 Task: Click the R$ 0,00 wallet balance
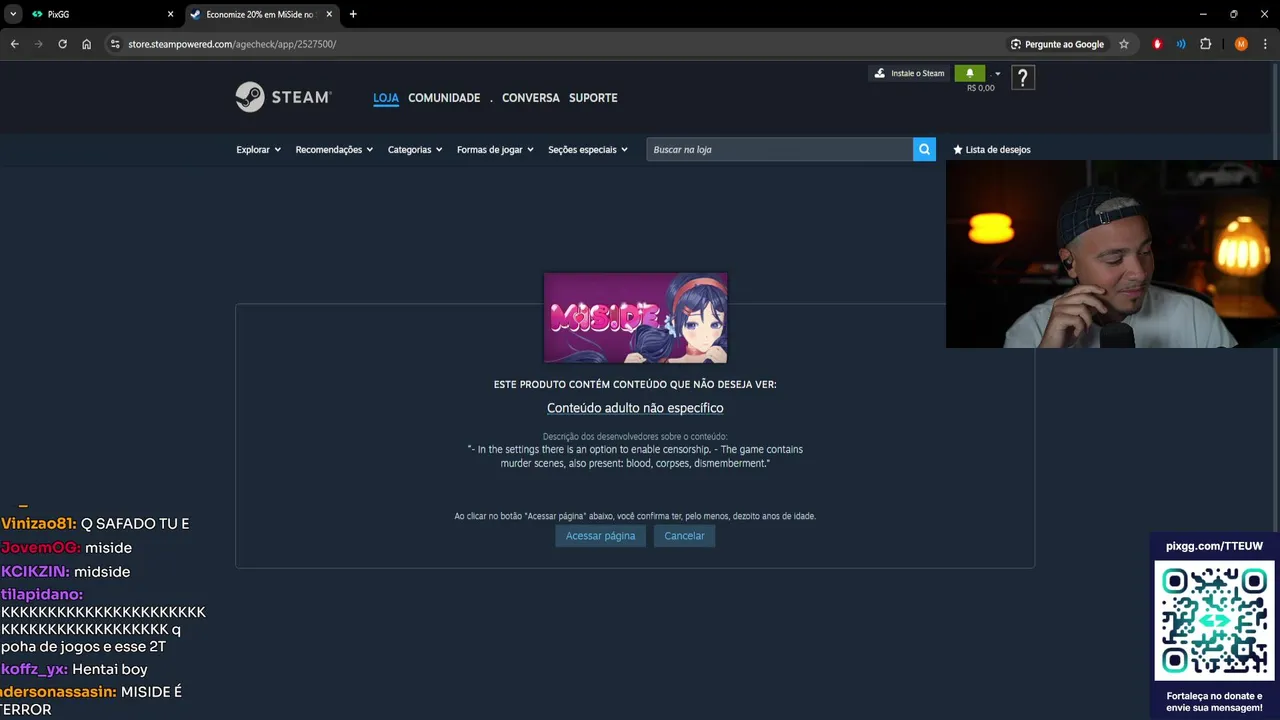[980, 88]
